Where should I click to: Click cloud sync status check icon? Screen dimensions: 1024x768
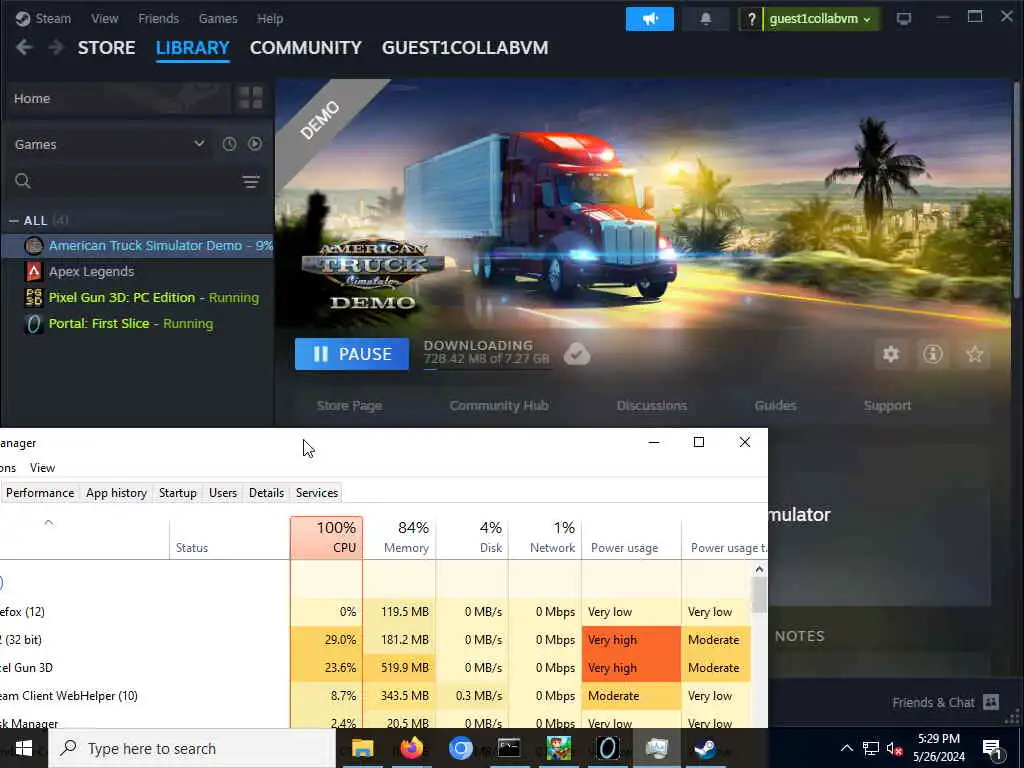point(577,354)
